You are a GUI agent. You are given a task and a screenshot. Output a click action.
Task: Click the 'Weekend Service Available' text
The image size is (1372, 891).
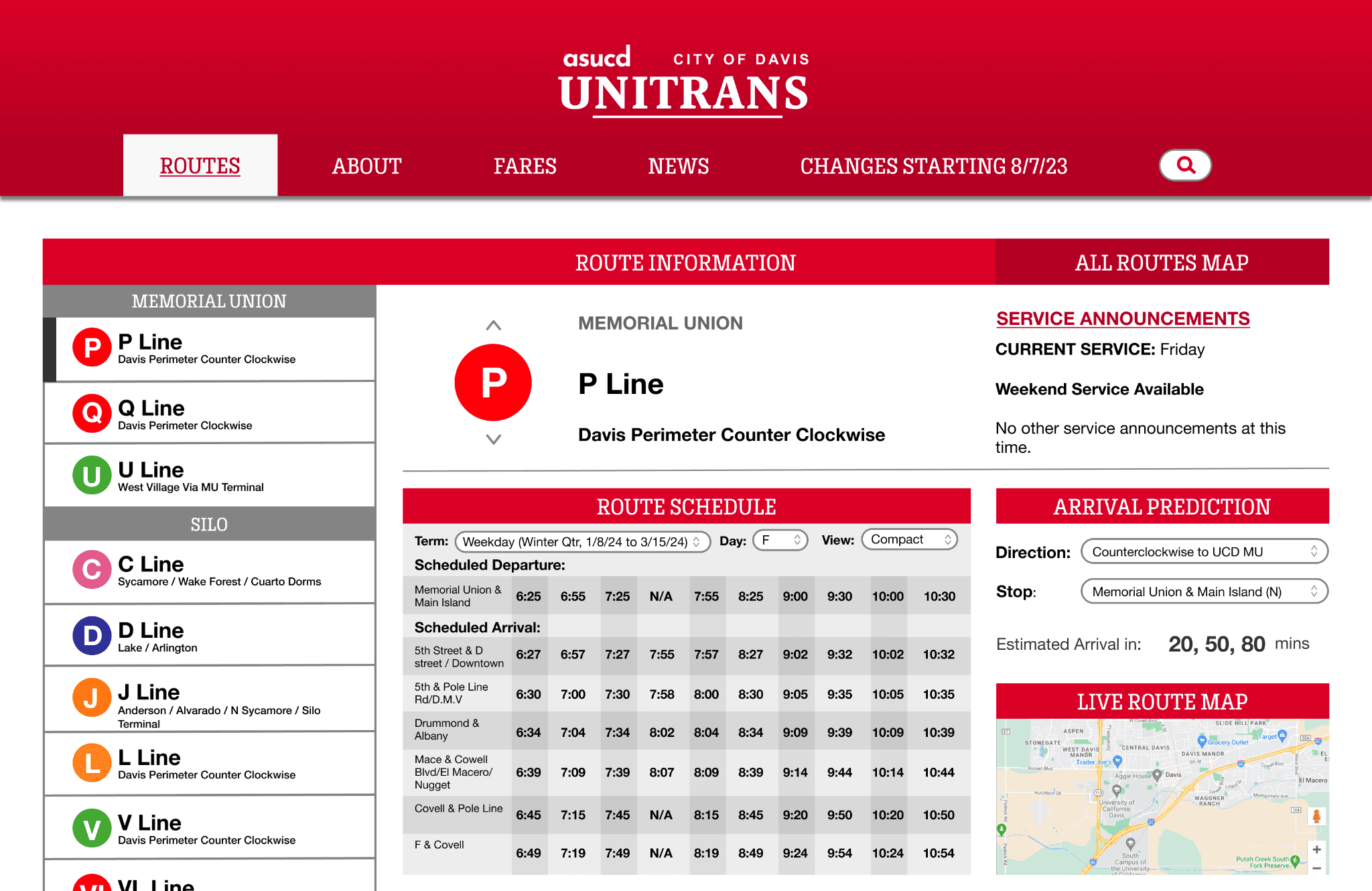point(1099,389)
